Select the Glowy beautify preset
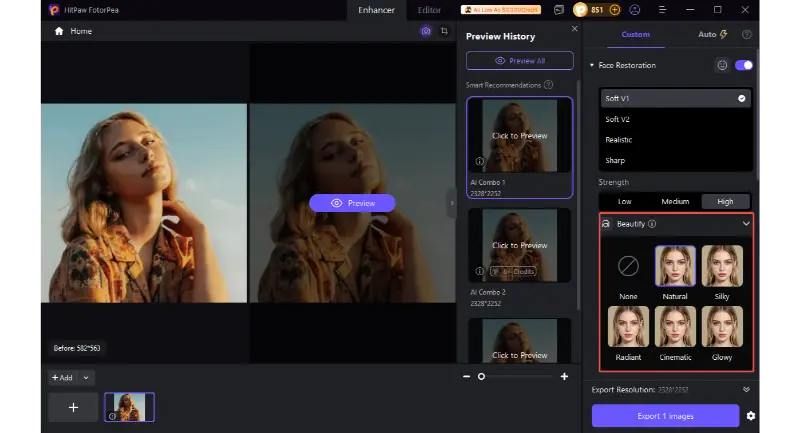This screenshot has width=800, height=433. (722, 327)
